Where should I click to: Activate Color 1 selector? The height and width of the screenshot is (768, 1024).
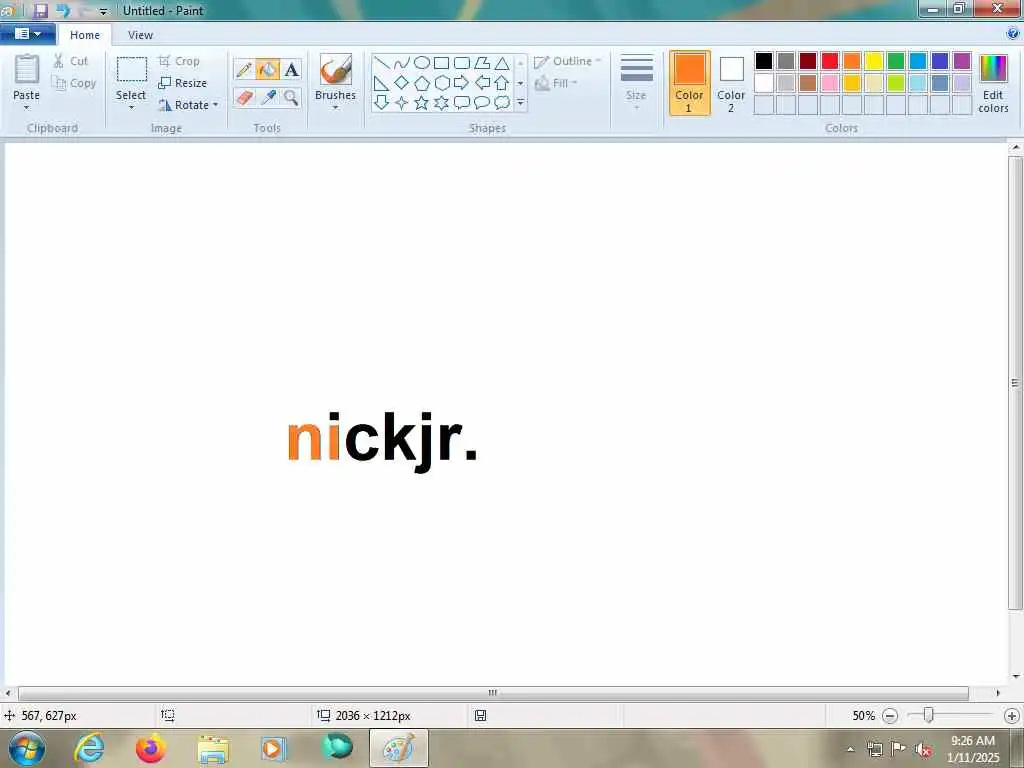click(690, 83)
